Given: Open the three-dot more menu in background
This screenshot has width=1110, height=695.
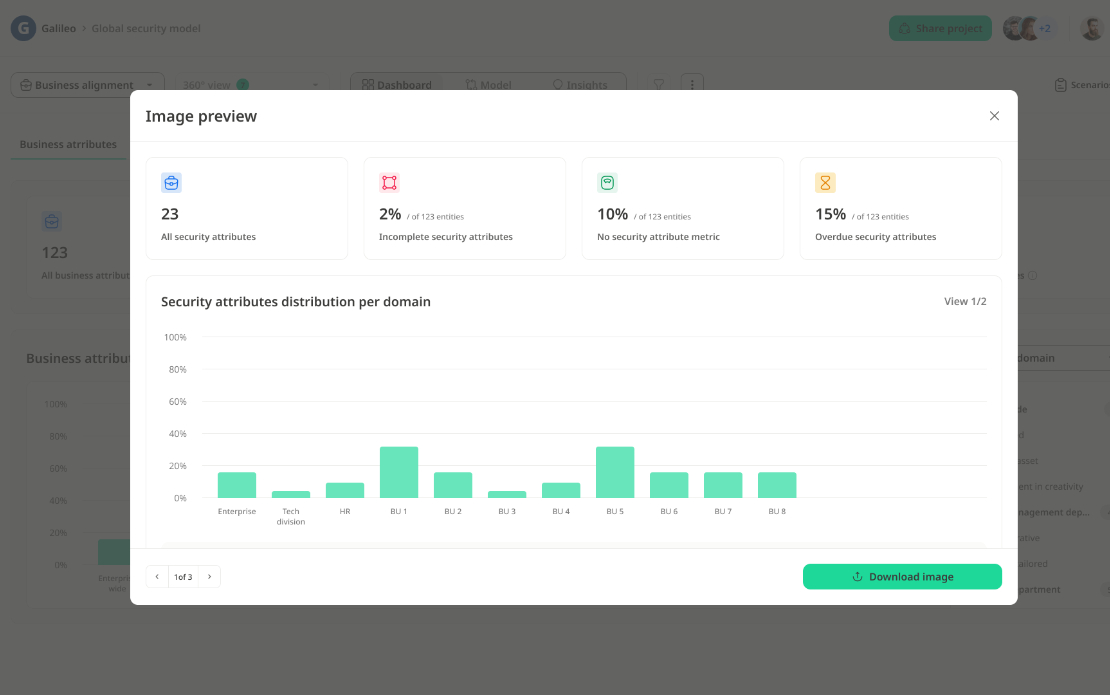Looking at the screenshot, I should [x=692, y=84].
